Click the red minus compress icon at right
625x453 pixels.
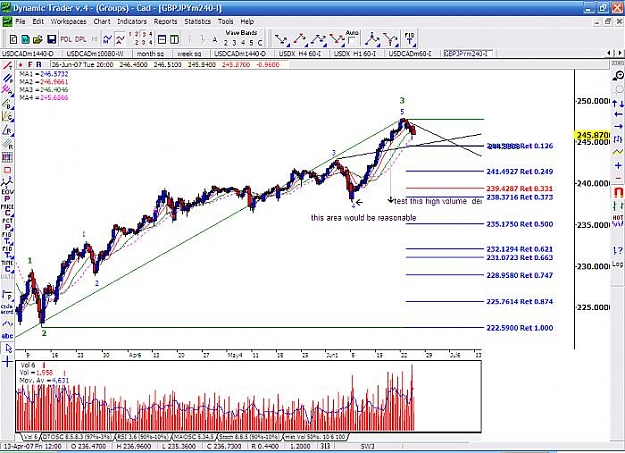click(618, 178)
